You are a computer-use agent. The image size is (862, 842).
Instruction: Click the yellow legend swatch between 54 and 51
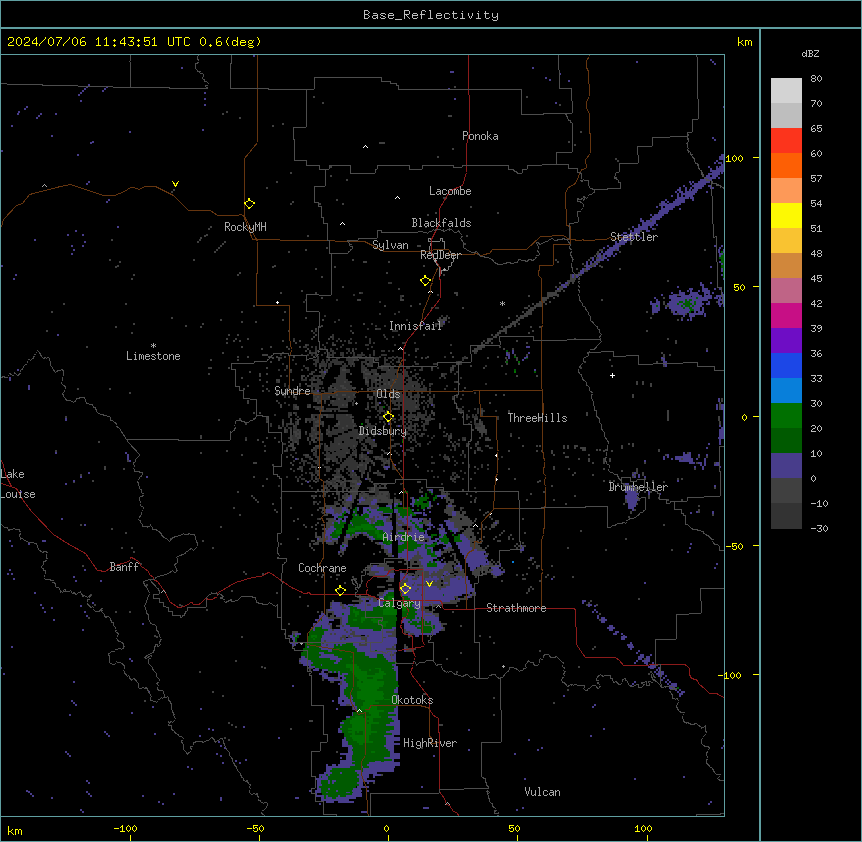click(786, 215)
